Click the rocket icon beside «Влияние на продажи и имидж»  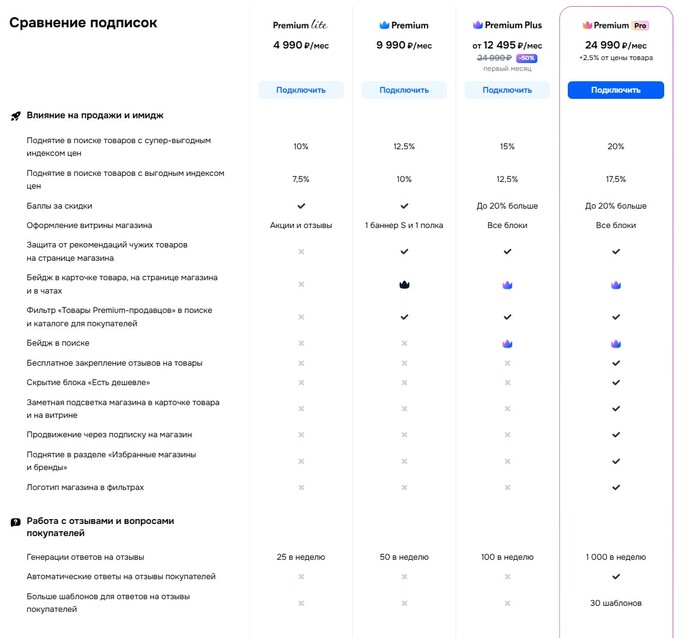pos(16,116)
